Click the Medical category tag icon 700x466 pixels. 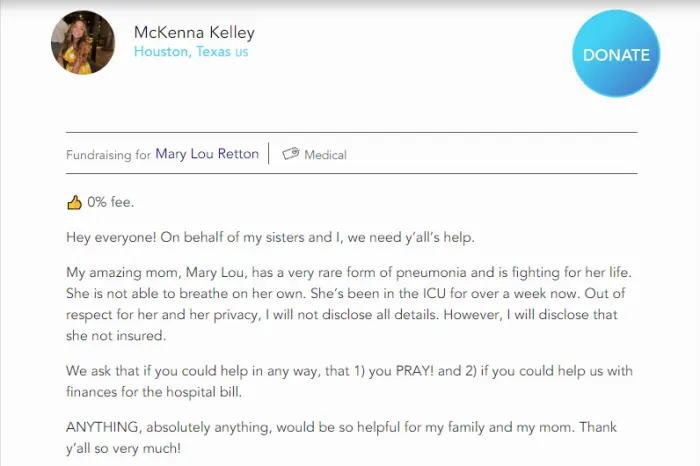291,154
